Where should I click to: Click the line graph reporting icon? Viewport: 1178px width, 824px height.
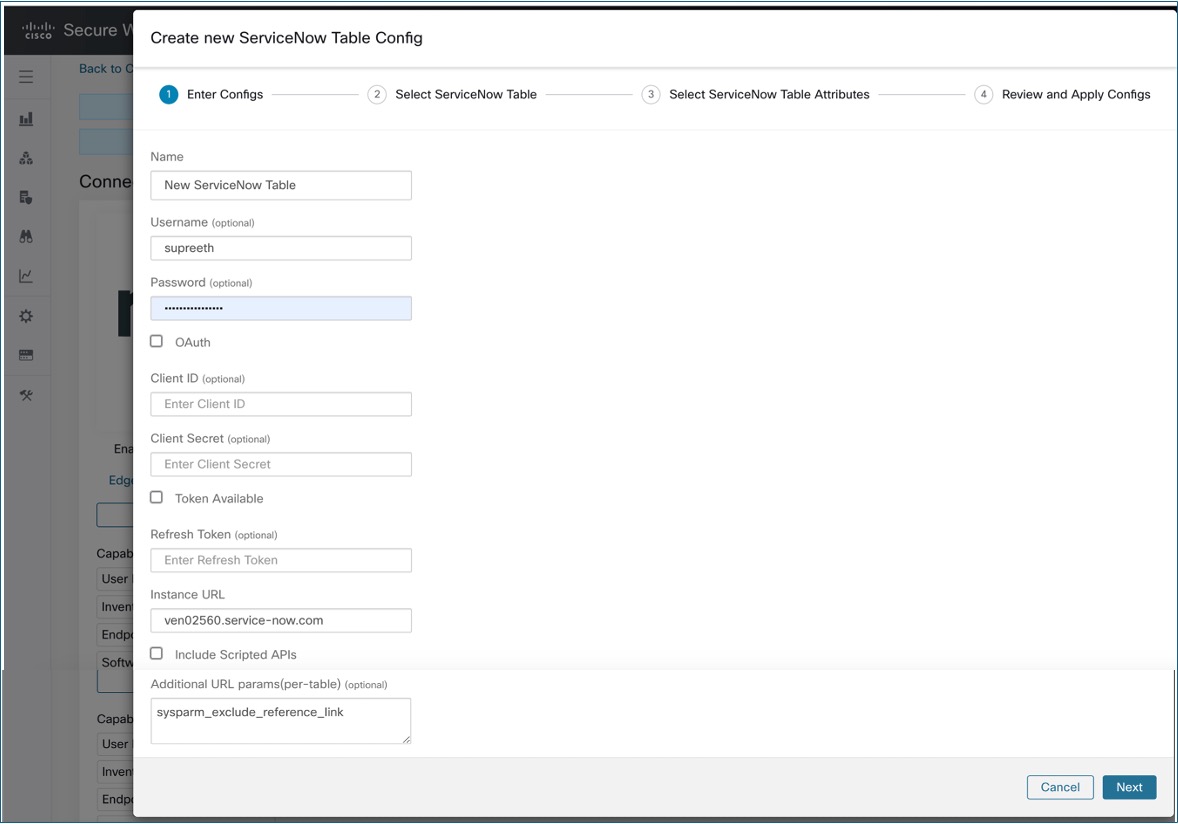(x=26, y=276)
